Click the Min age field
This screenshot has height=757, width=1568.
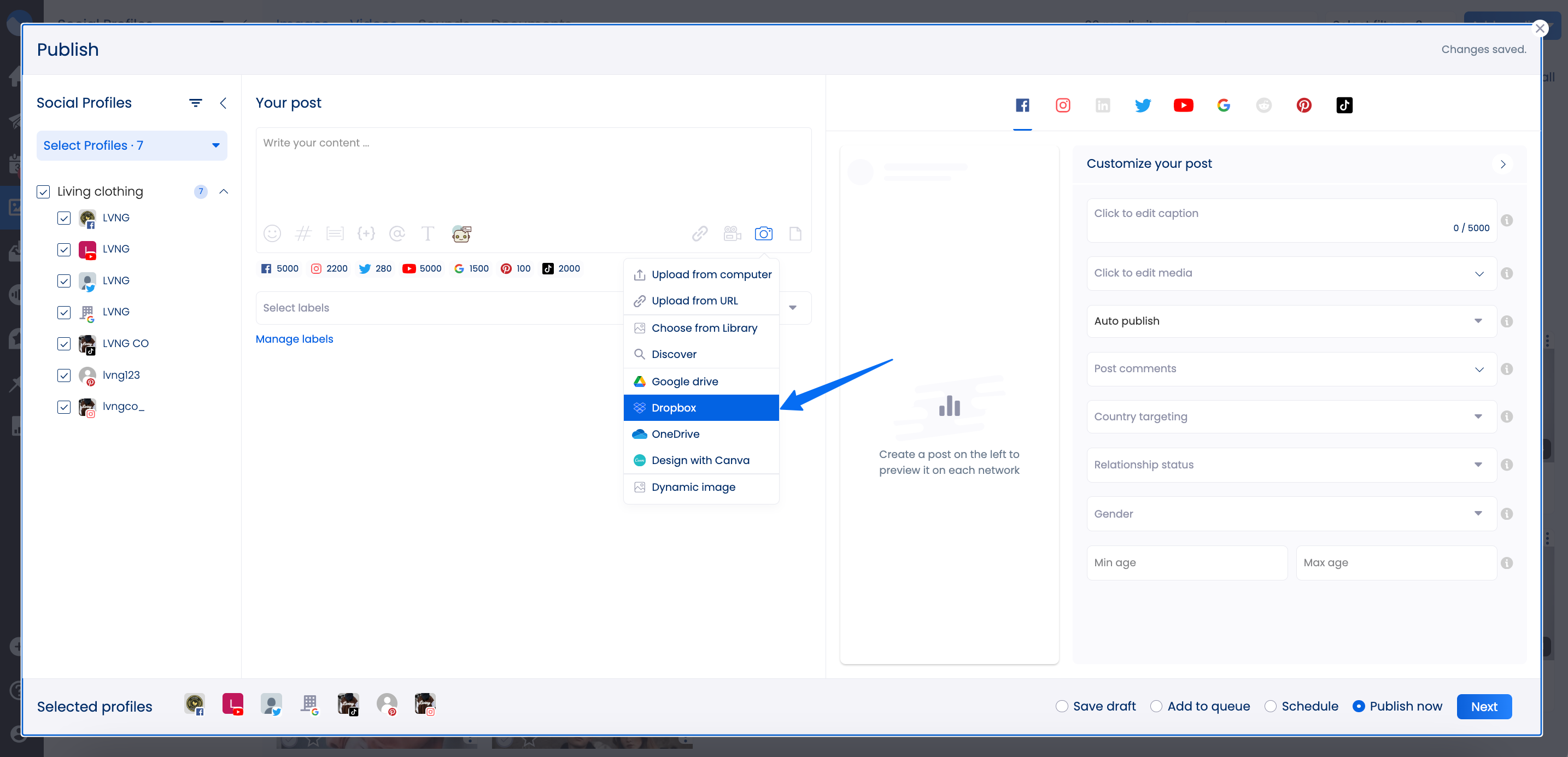1187,563
